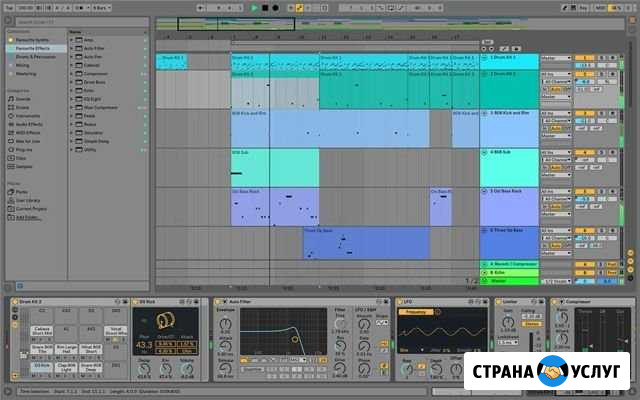Expand the EQ Eight folder
The image size is (640, 400).
[x=71, y=99]
